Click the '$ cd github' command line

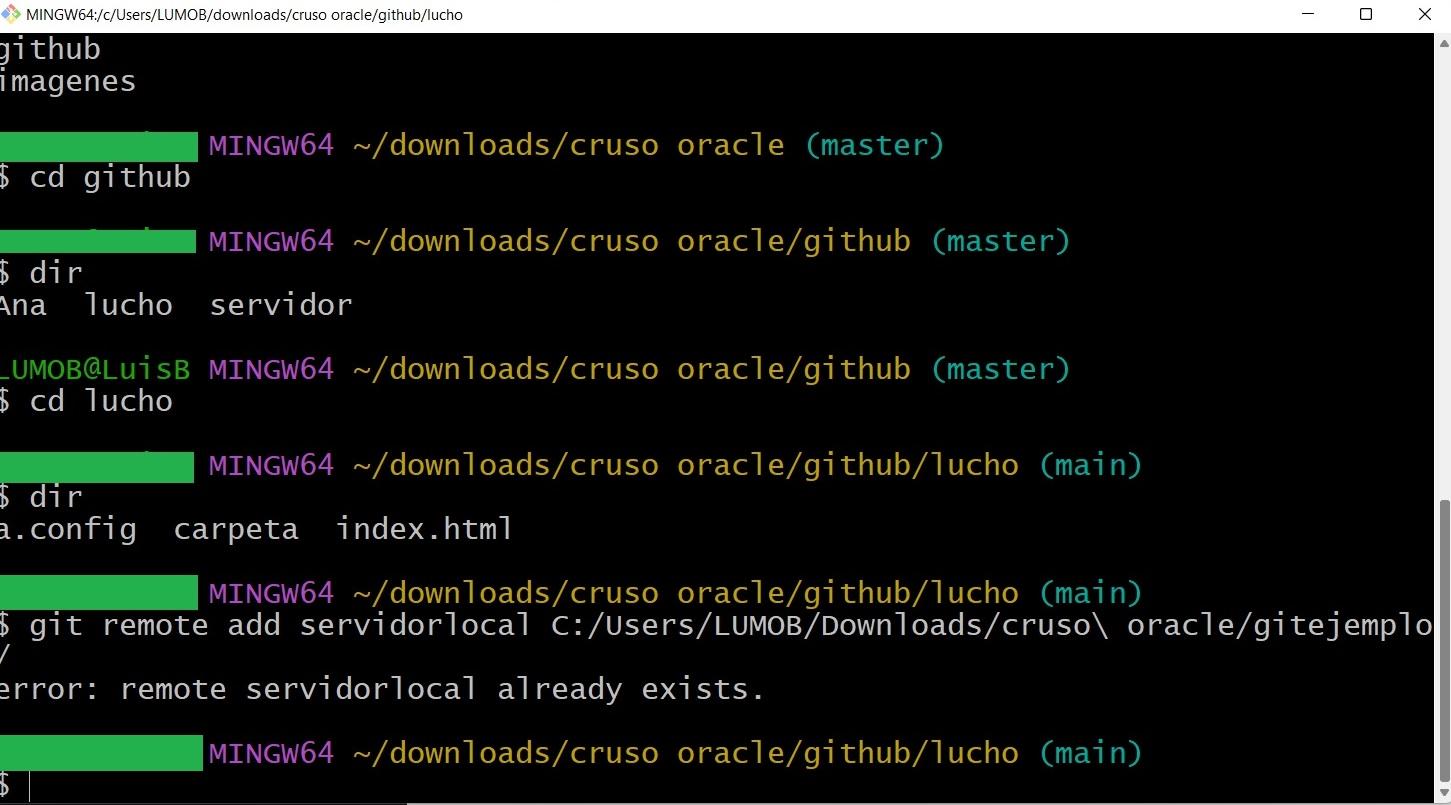point(95,177)
